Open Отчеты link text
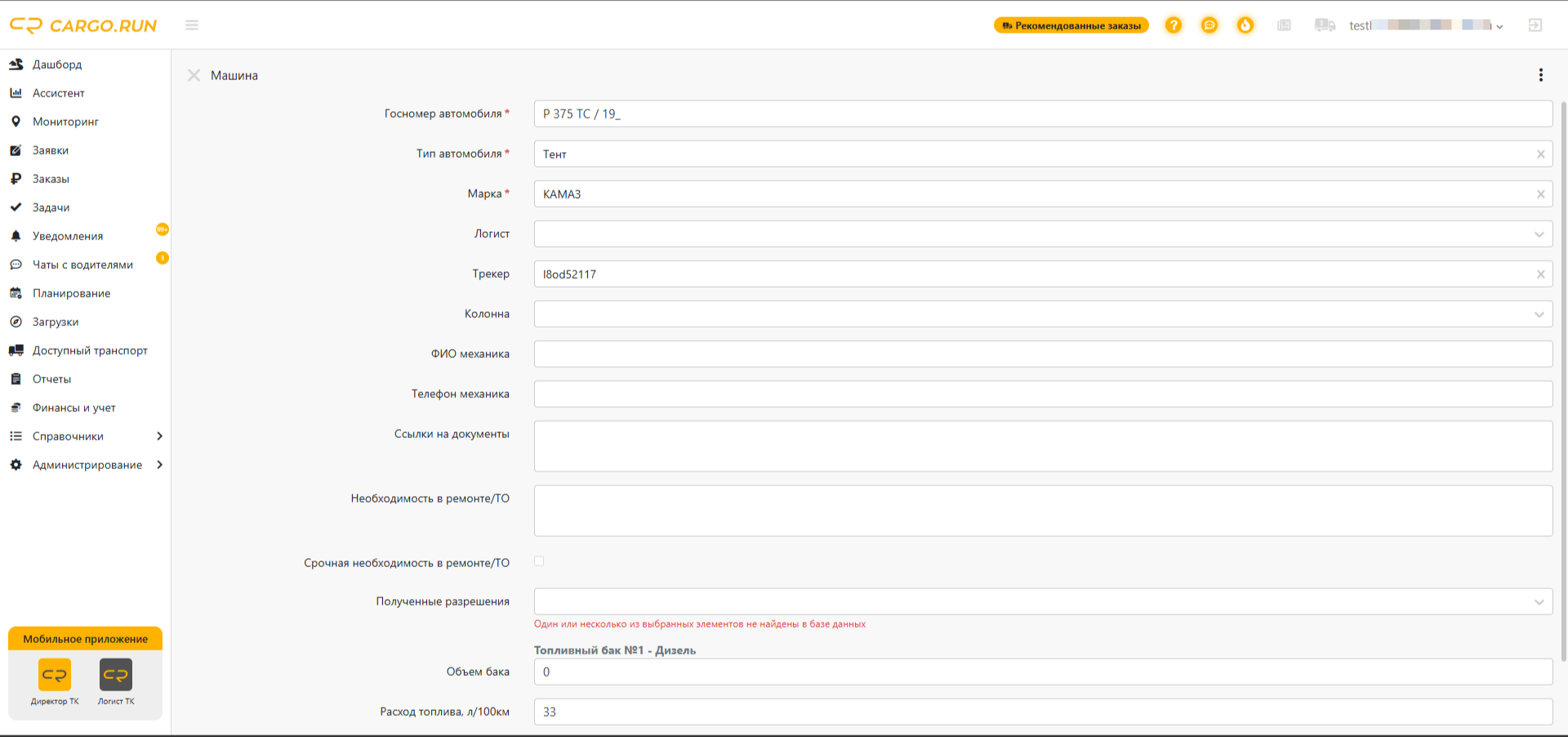The width and height of the screenshot is (1568, 737). click(51, 379)
